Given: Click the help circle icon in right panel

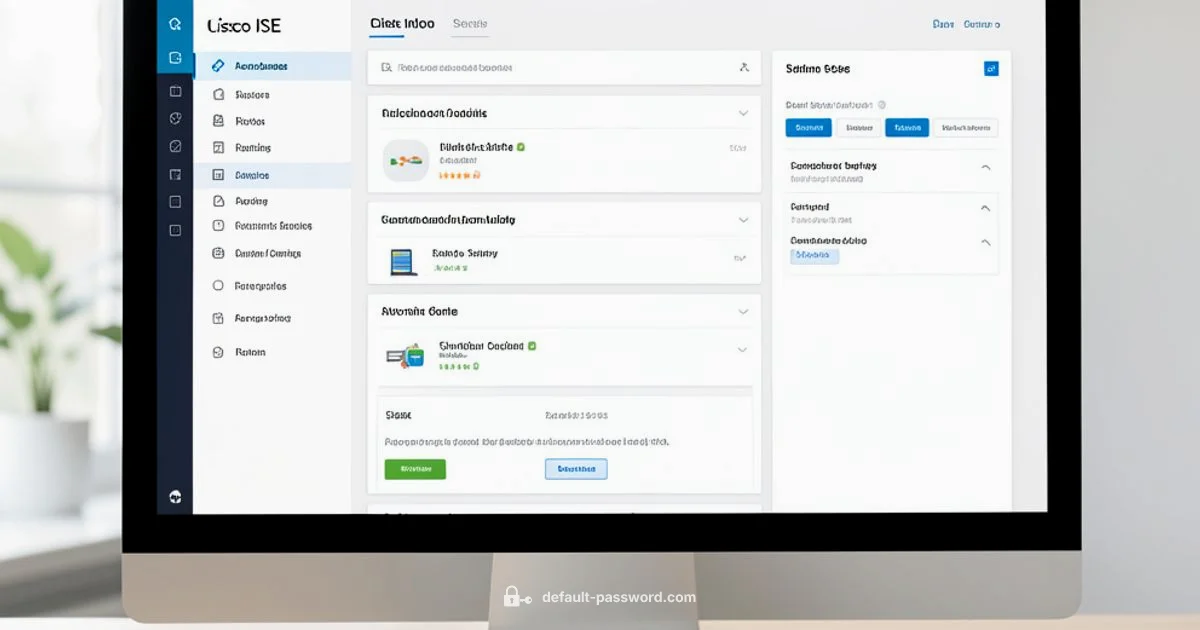Looking at the screenshot, I should click(x=881, y=104).
